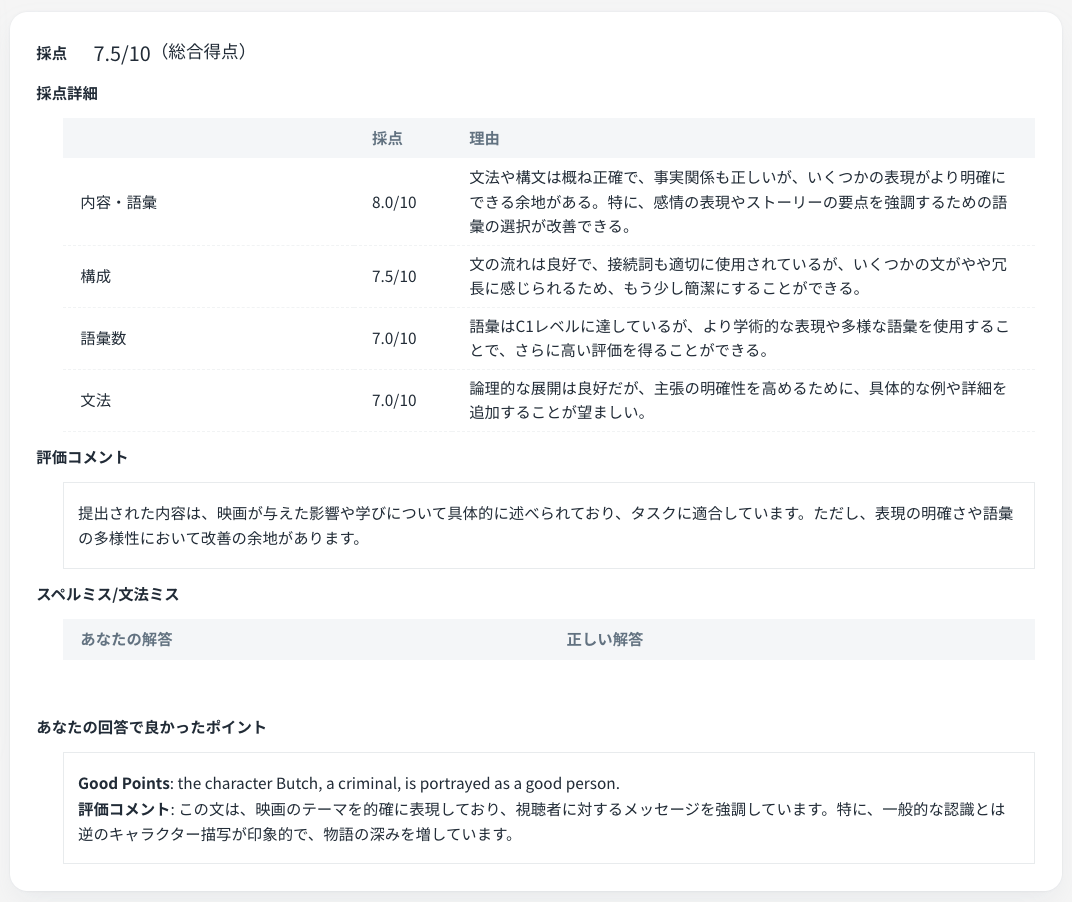The image size is (1072, 902).
Task: Click the reason text for 内容・語彙
Action: click(737, 202)
